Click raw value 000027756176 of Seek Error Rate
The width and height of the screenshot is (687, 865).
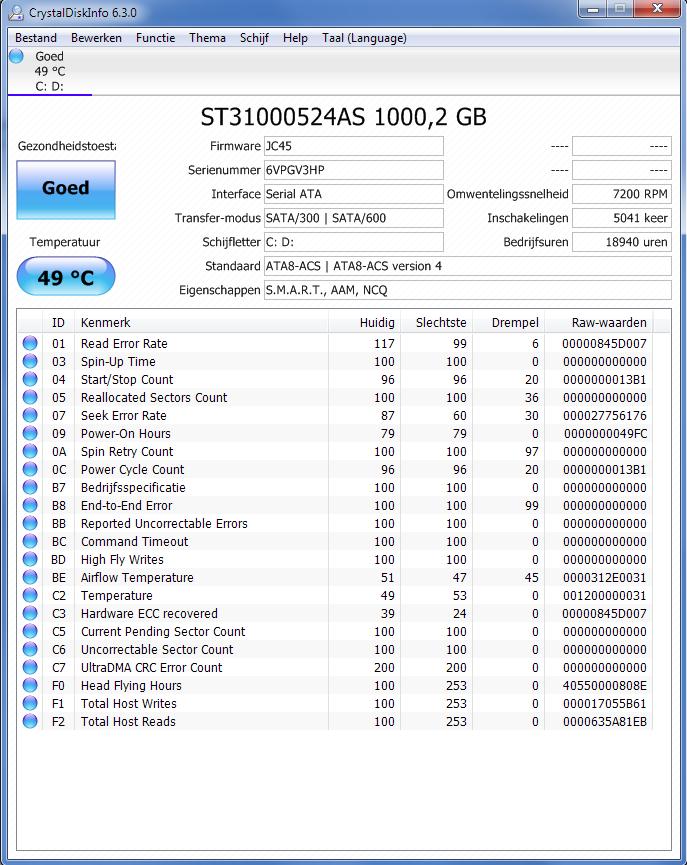click(x=605, y=416)
